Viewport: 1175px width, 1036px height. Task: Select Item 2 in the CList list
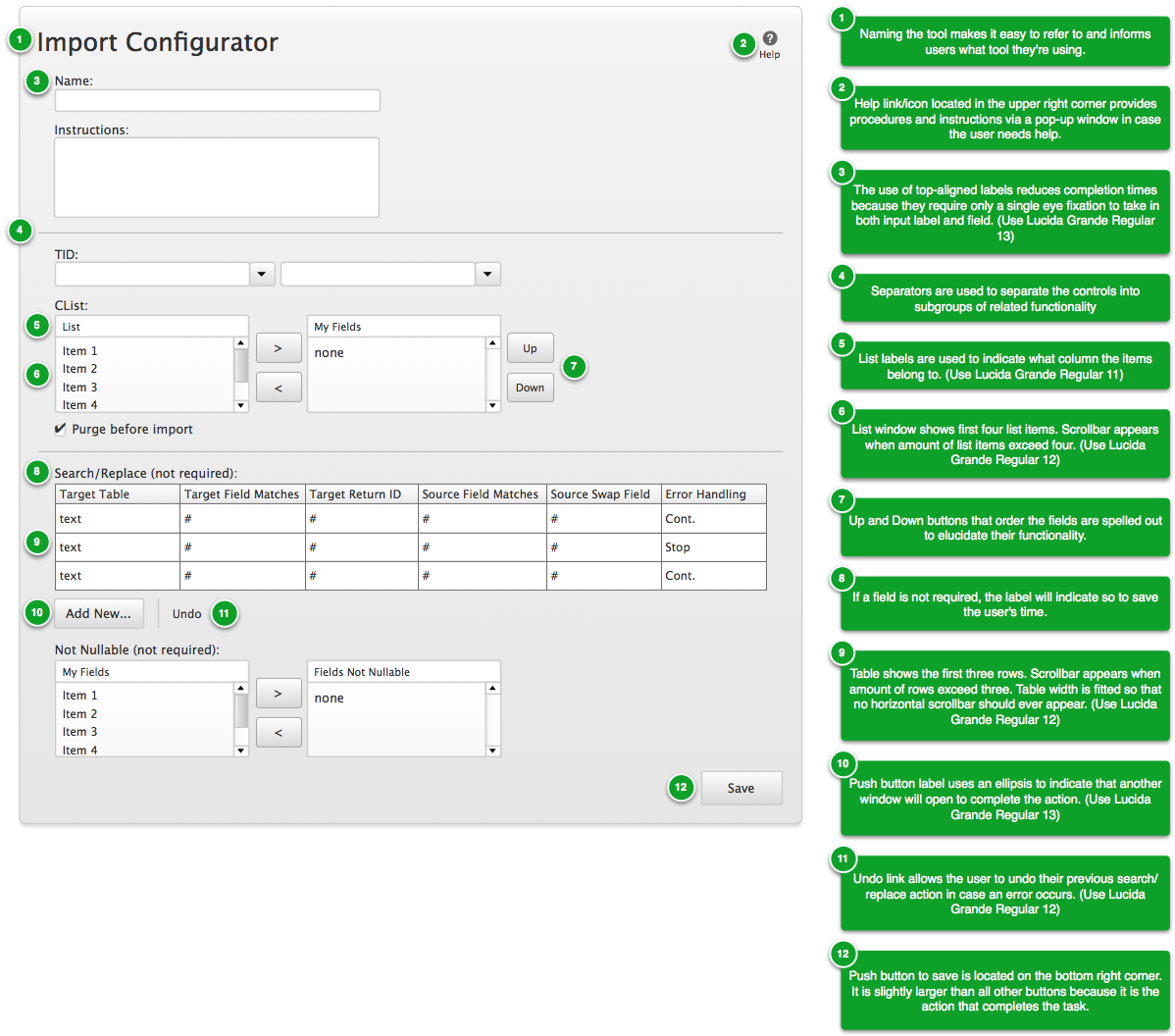coord(80,369)
